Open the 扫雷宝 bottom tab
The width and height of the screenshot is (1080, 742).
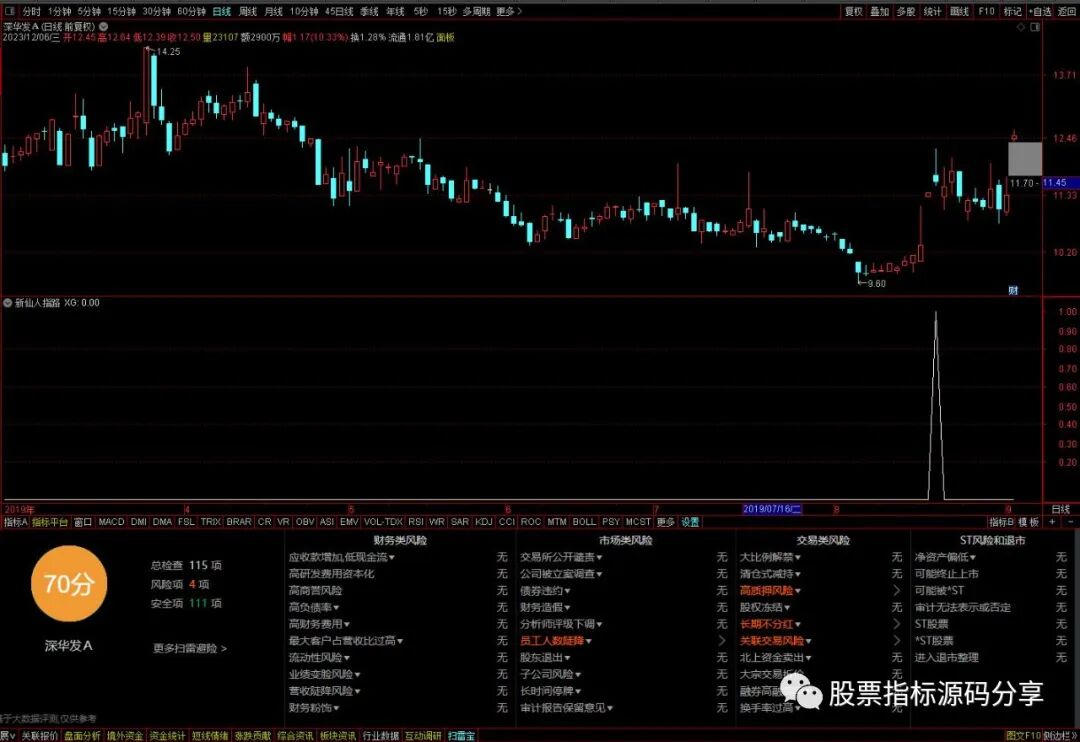click(x=461, y=736)
